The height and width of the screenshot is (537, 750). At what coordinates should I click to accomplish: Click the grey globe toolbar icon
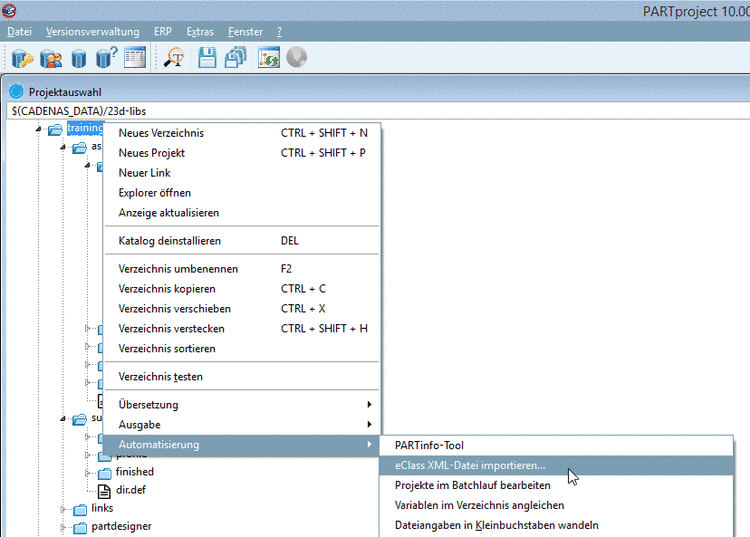(297, 57)
